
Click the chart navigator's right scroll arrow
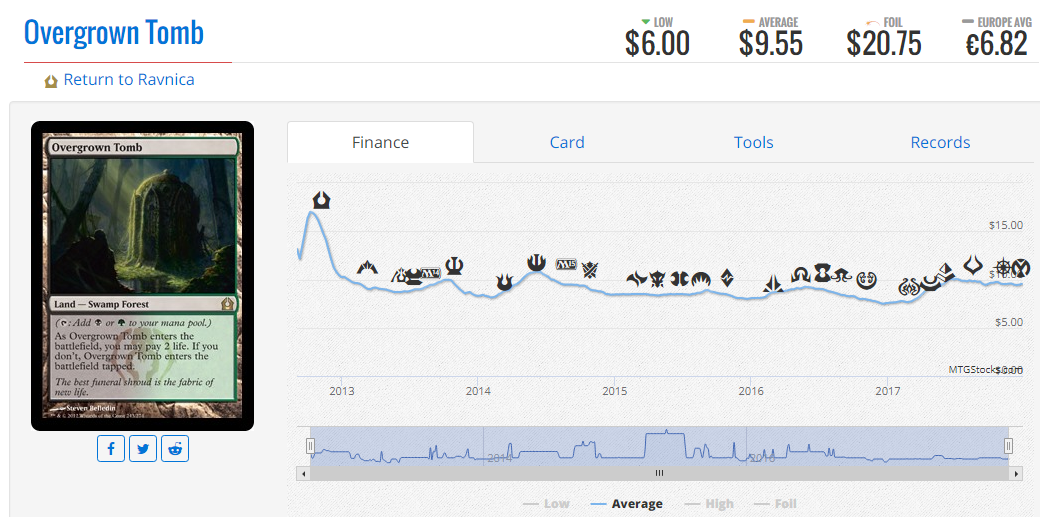[x=1017, y=473]
